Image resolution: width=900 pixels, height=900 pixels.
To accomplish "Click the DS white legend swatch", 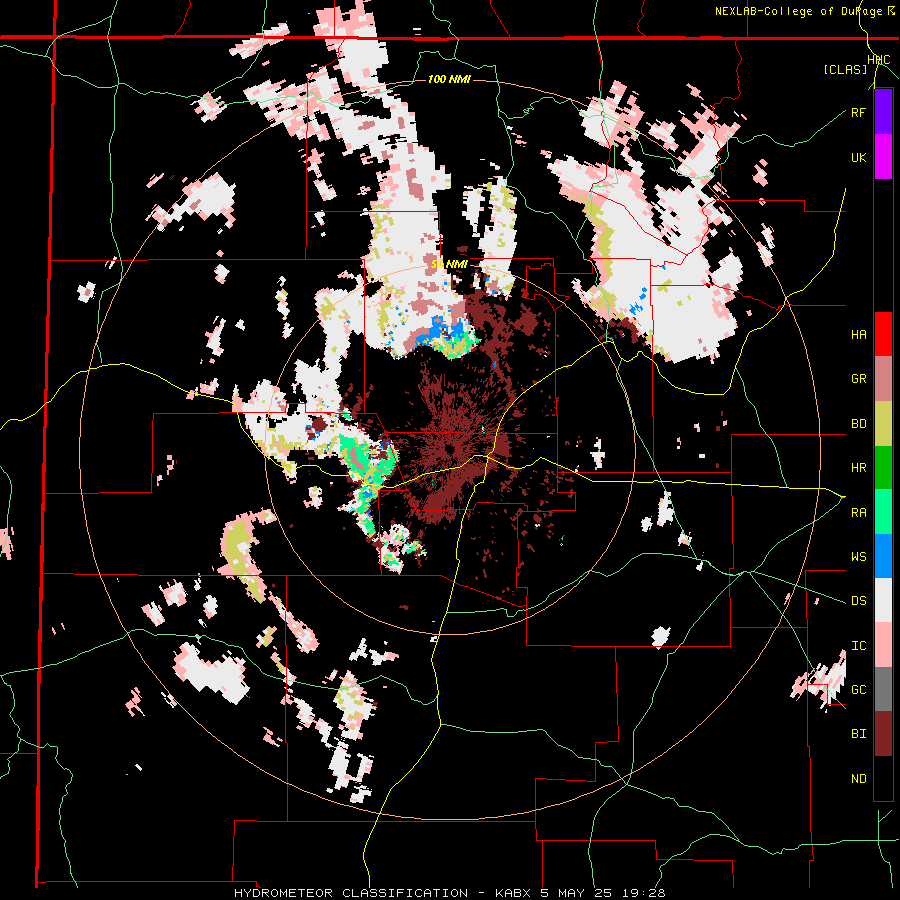I will 883,601.
